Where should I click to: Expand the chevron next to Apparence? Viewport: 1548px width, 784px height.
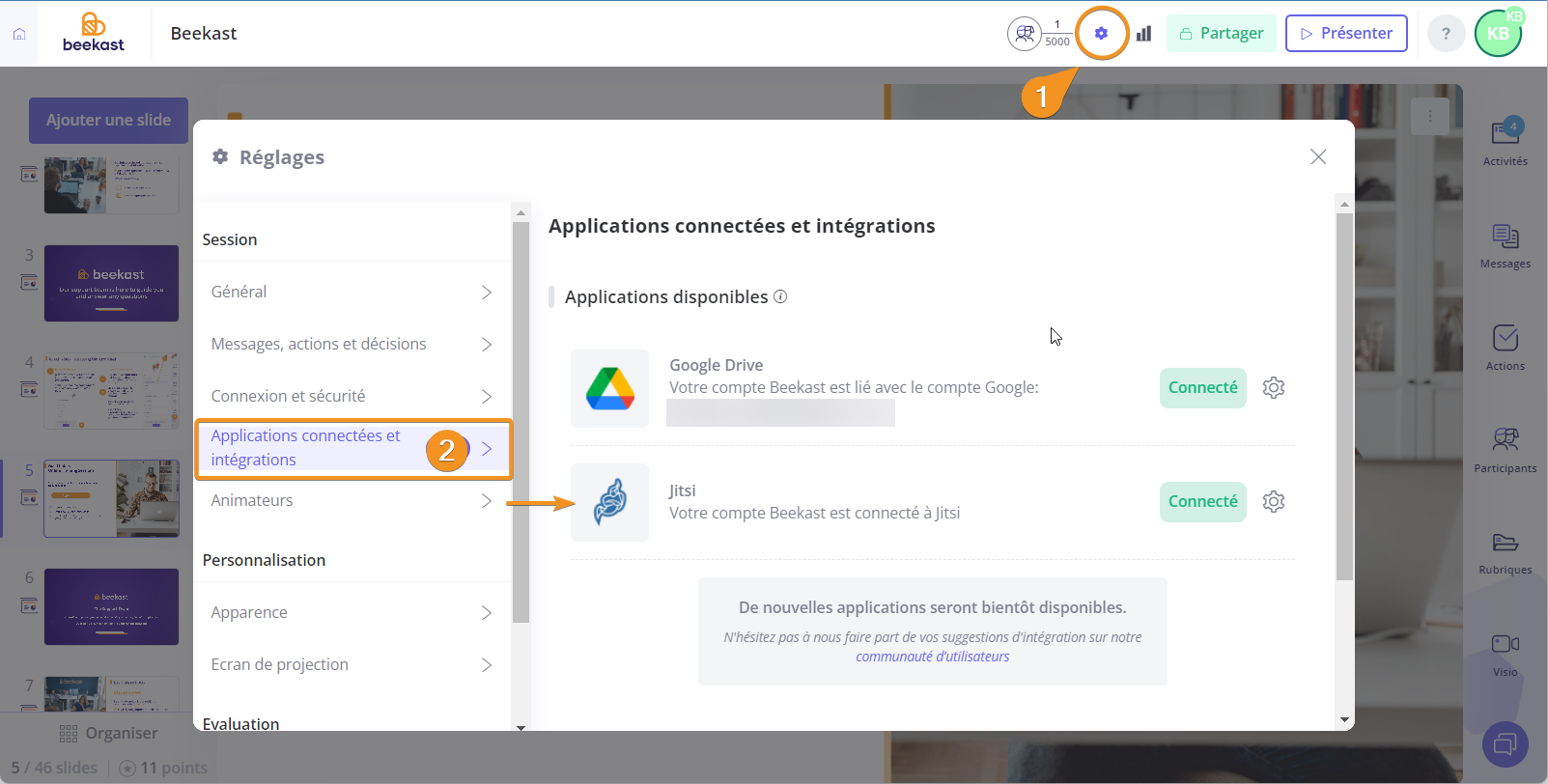487,612
